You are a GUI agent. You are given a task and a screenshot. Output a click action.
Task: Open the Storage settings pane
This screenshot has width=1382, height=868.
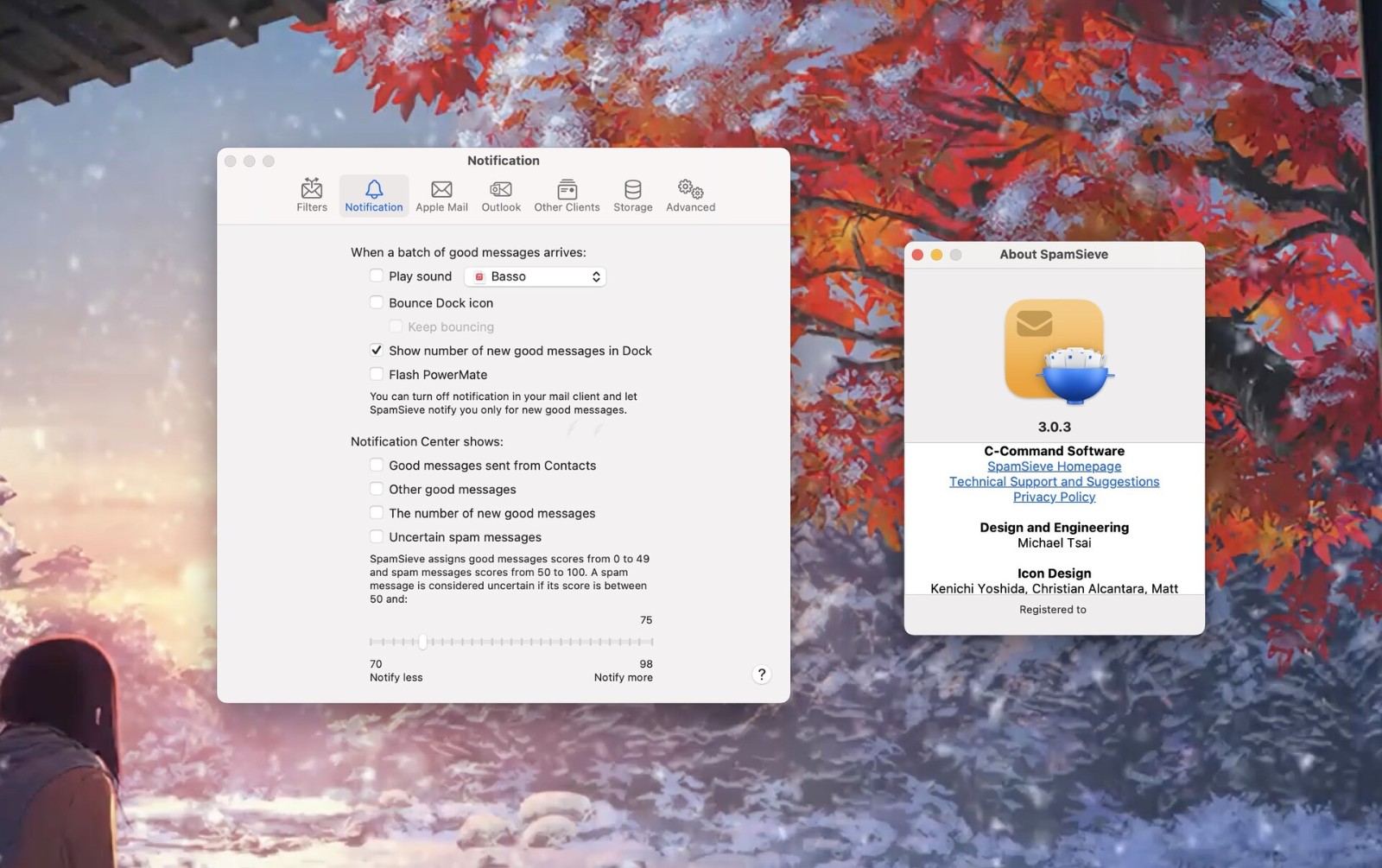(633, 195)
